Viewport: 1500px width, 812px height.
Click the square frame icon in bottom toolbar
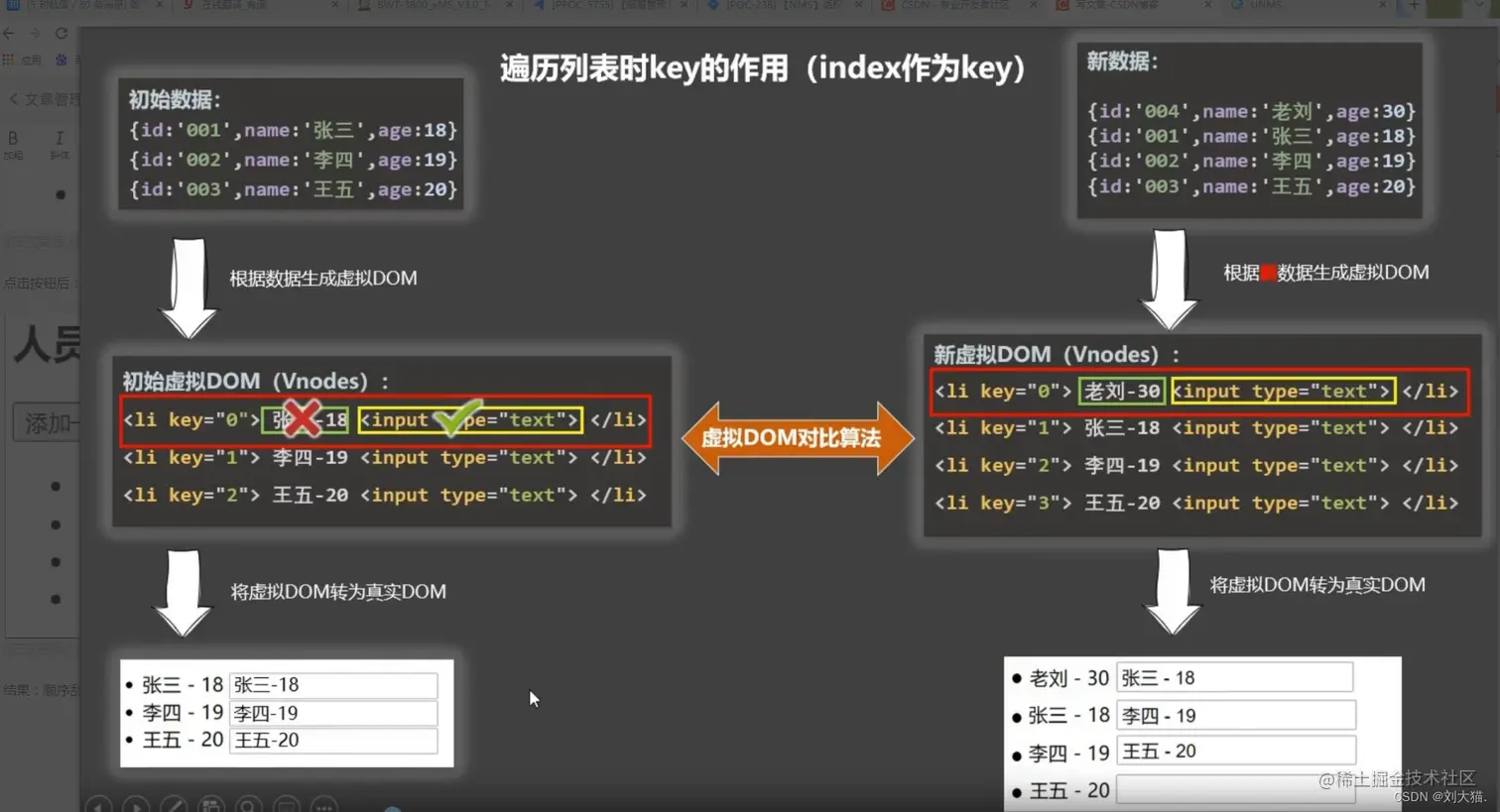(286, 808)
